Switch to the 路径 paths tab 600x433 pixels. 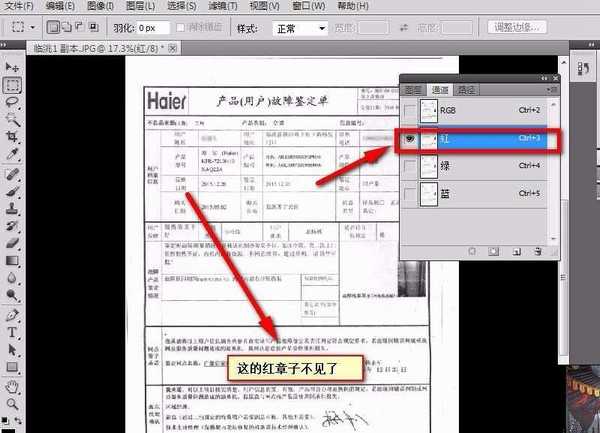[x=466, y=90]
